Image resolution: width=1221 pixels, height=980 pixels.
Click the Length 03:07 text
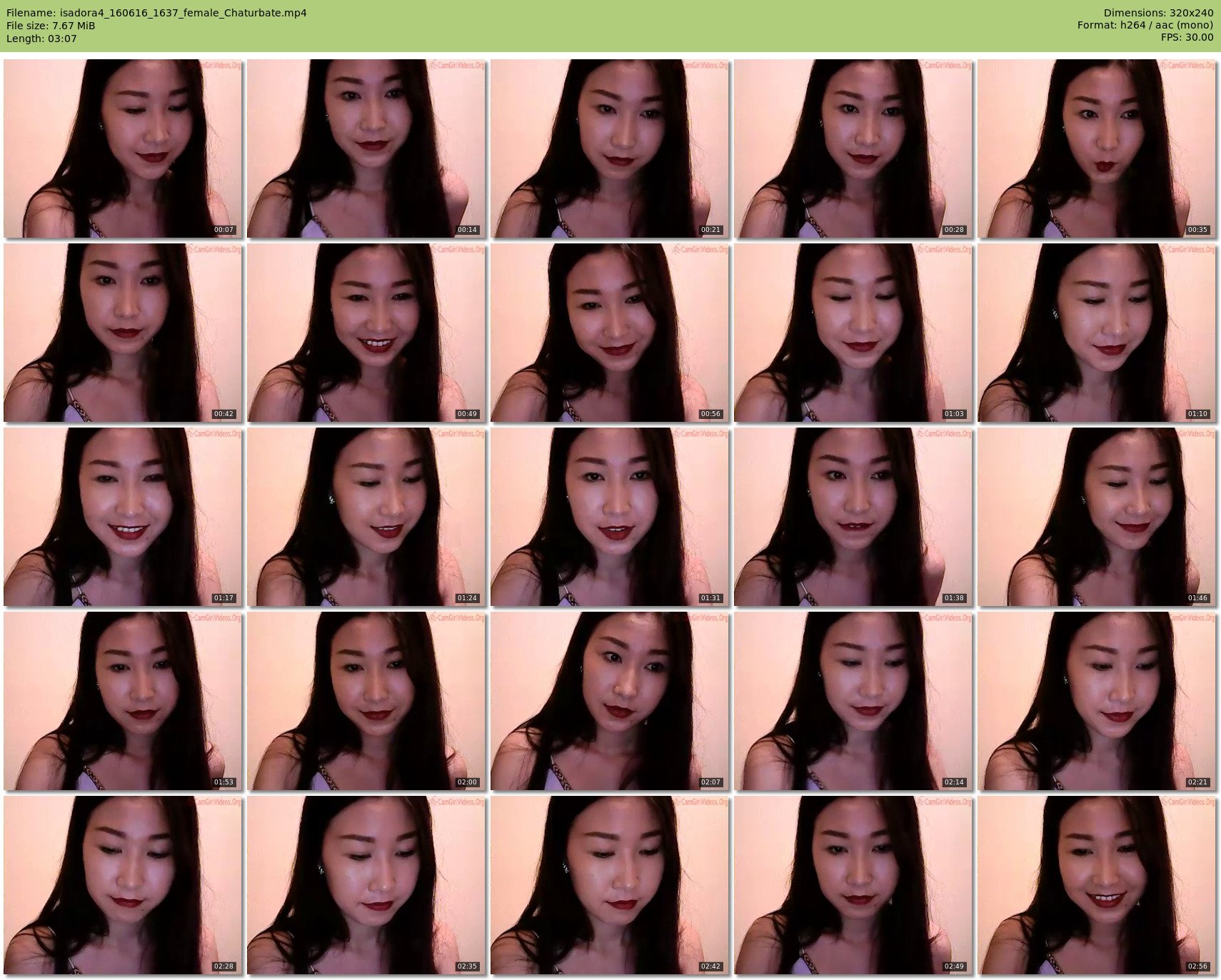tap(41, 39)
